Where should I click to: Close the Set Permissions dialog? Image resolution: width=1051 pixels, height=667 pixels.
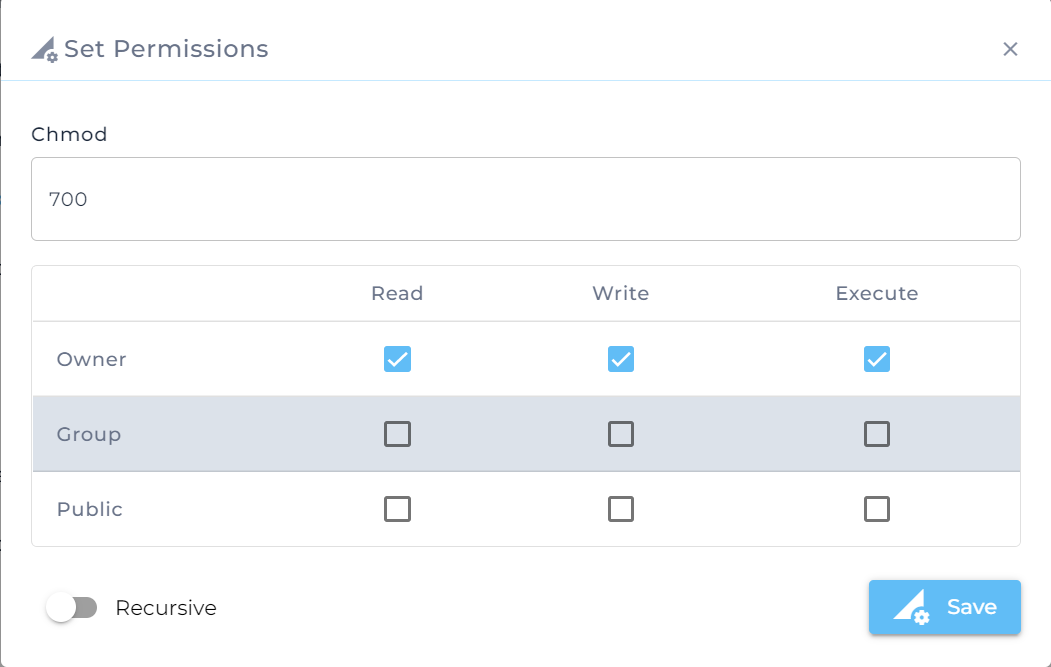(1010, 49)
